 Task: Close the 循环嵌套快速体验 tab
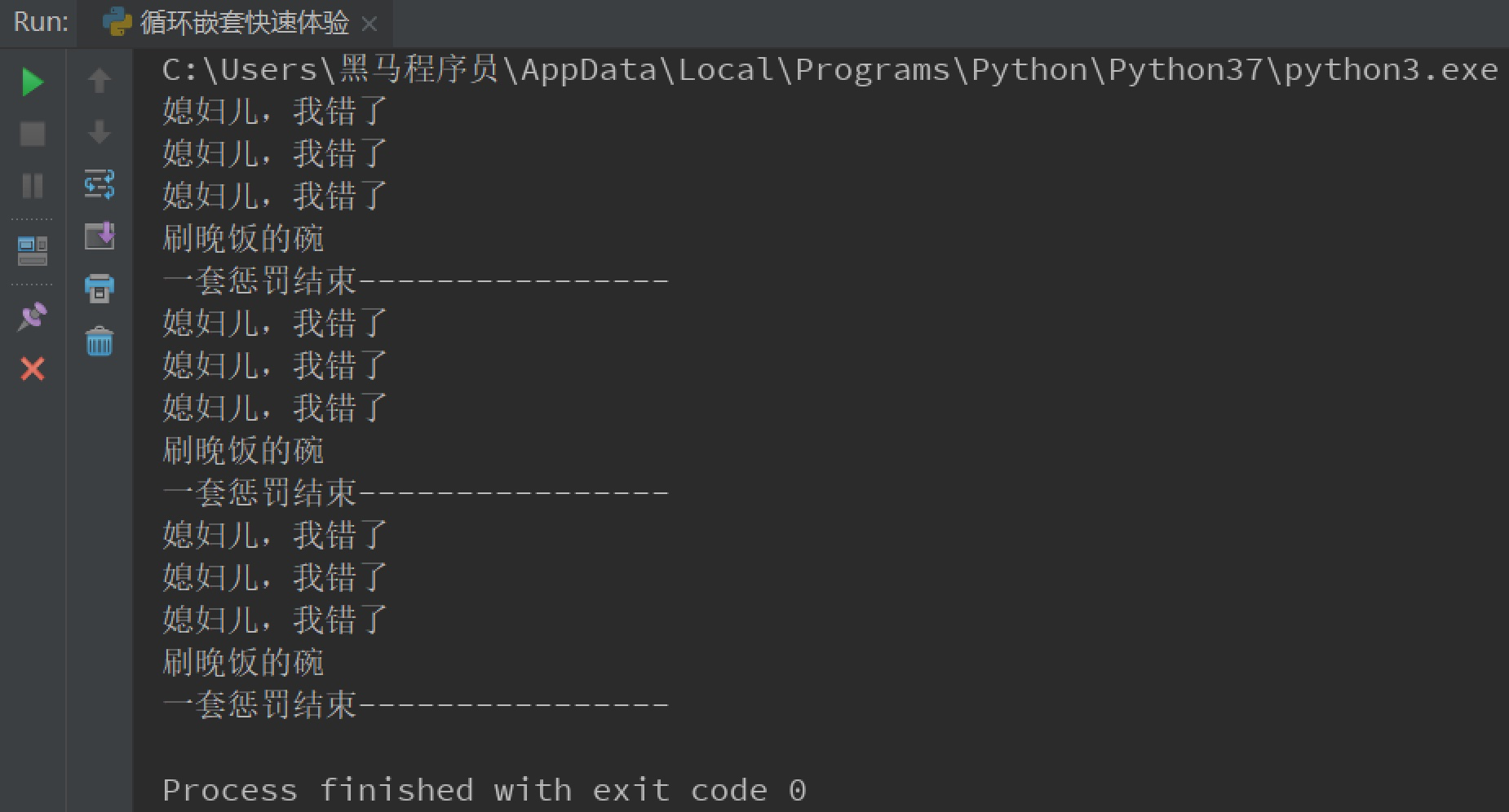[370, 24]
